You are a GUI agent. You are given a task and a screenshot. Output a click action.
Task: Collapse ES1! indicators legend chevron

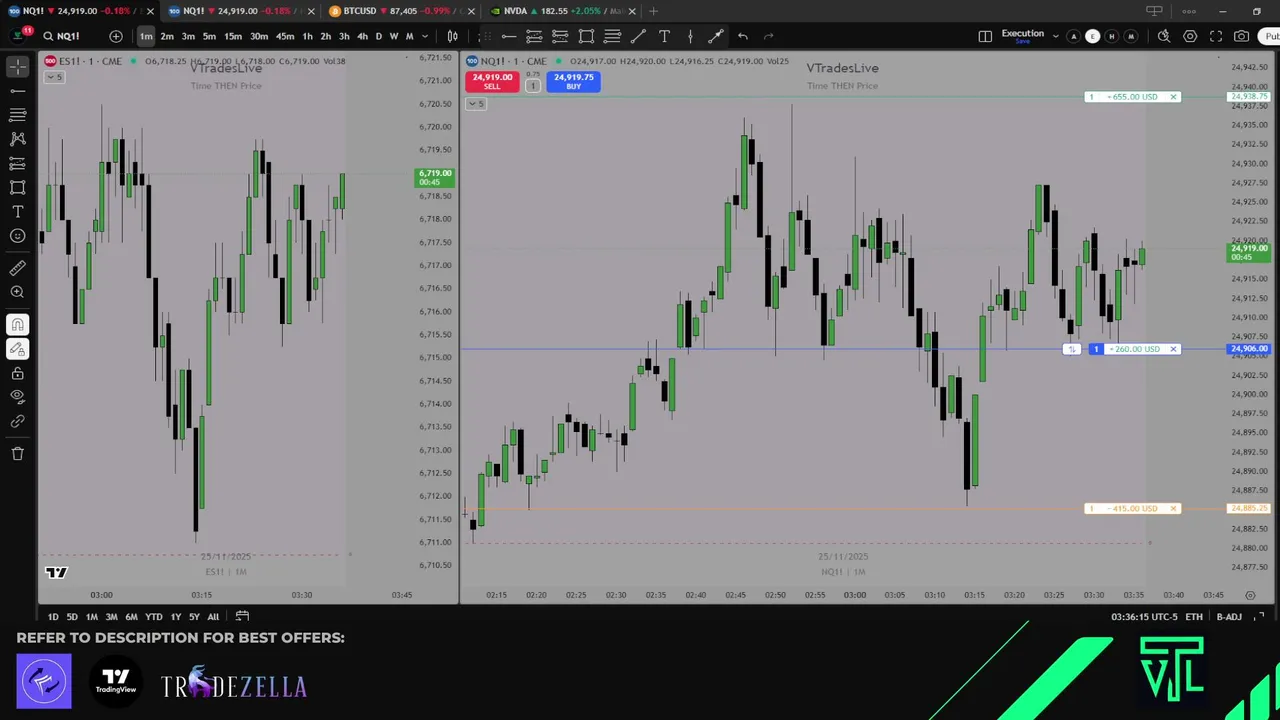54,77
